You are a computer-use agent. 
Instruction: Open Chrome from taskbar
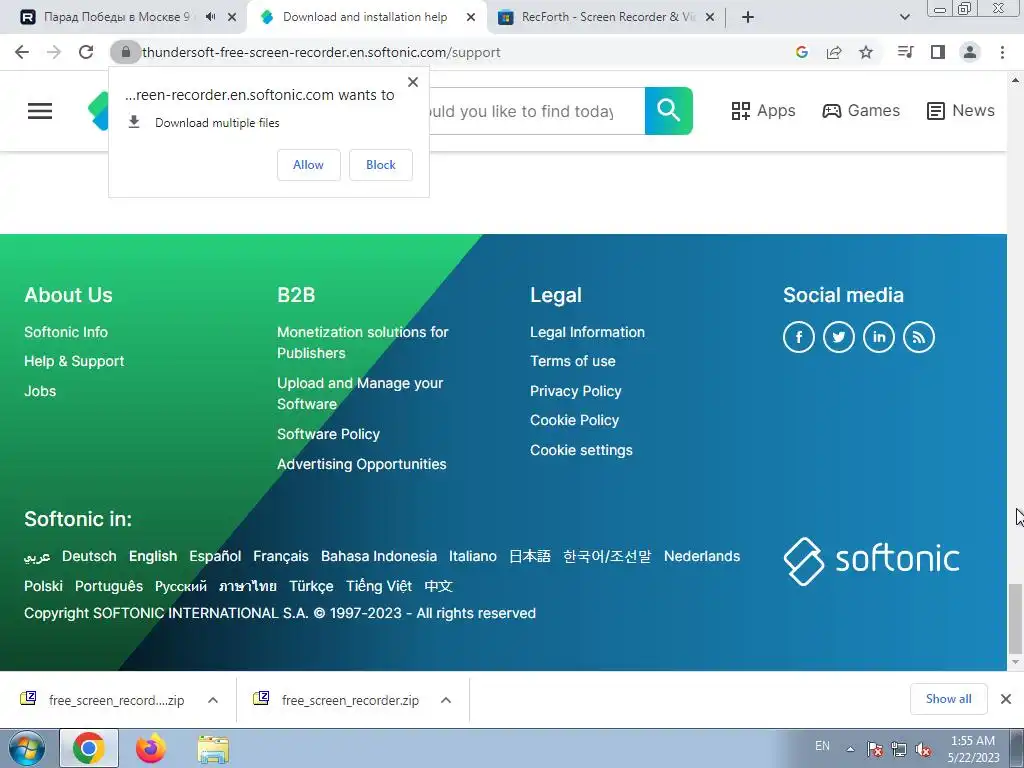click(x=89, y=748)
